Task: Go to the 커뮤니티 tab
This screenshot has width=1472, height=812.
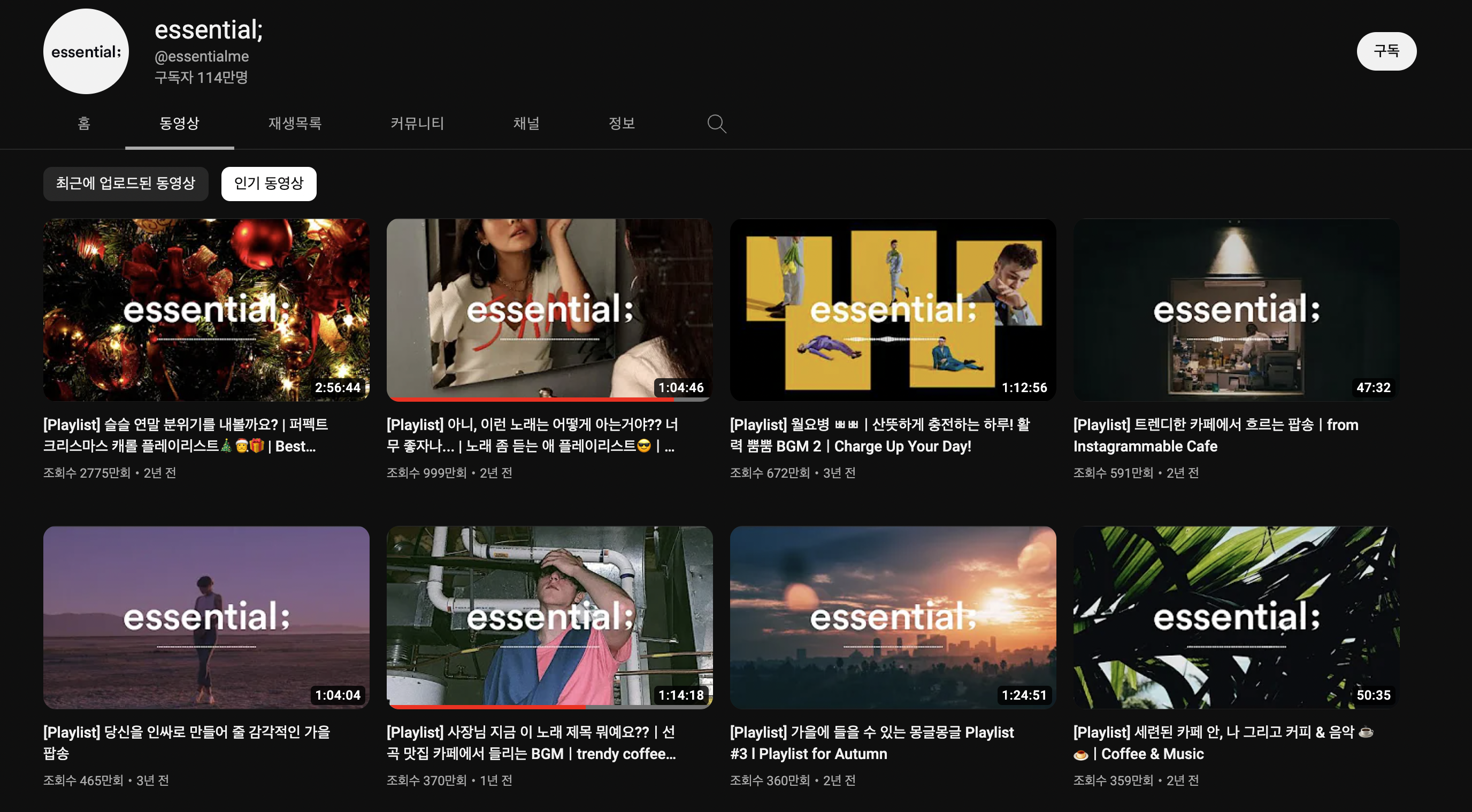Action: pyautogui.click(x=417, y=124)
